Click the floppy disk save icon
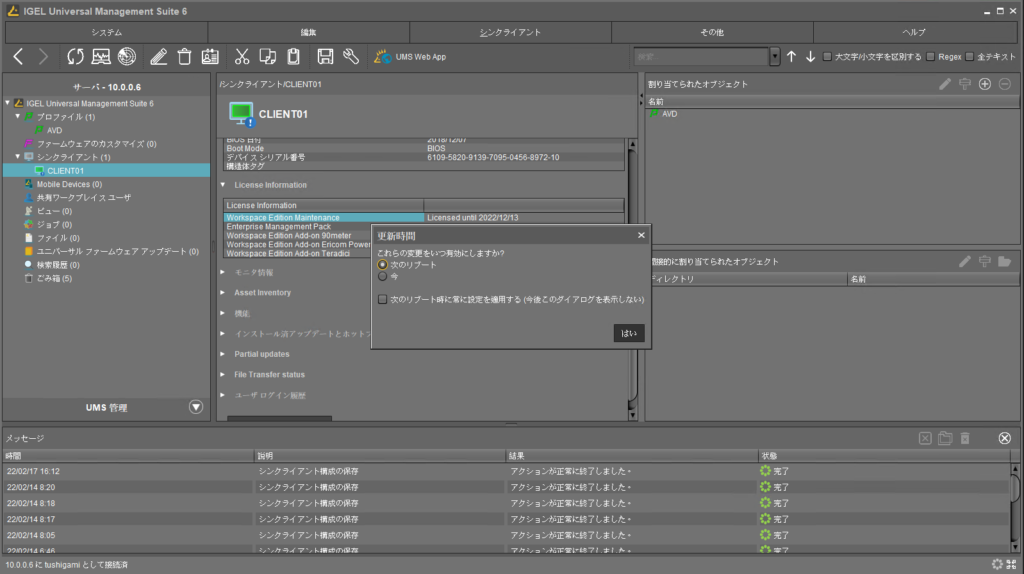This screenshot has height=574, width=1024. coord(325,57)
